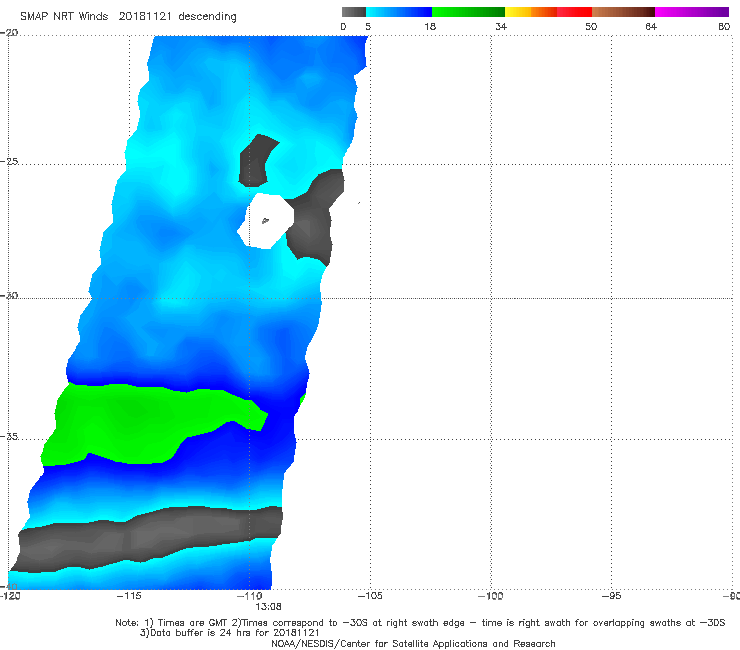Image resolution: width=740 pixels, height=650 pixels.
Task: Click the longitude label '-110'
Action: click(x=250, y=596)
